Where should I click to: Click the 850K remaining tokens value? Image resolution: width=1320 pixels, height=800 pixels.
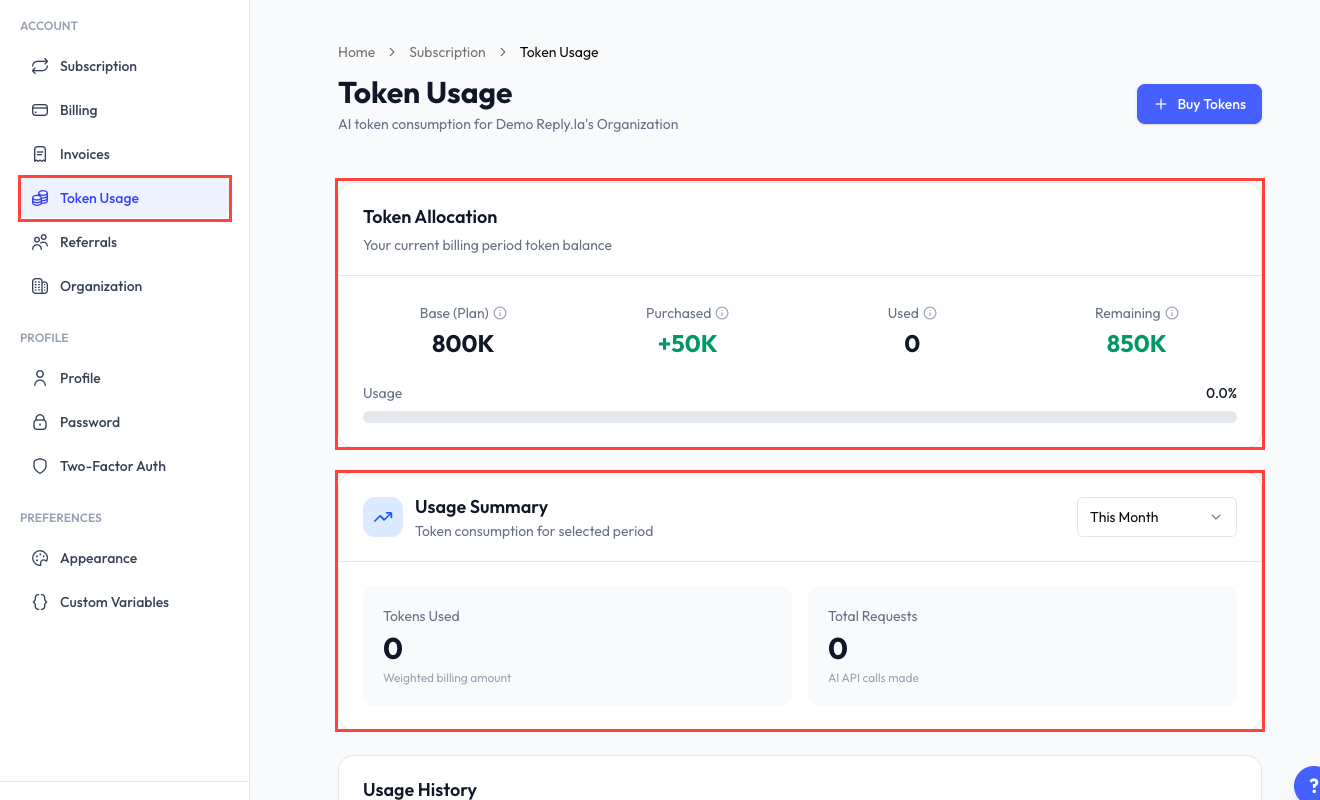pyautogui.click(x=1137, y=344)
